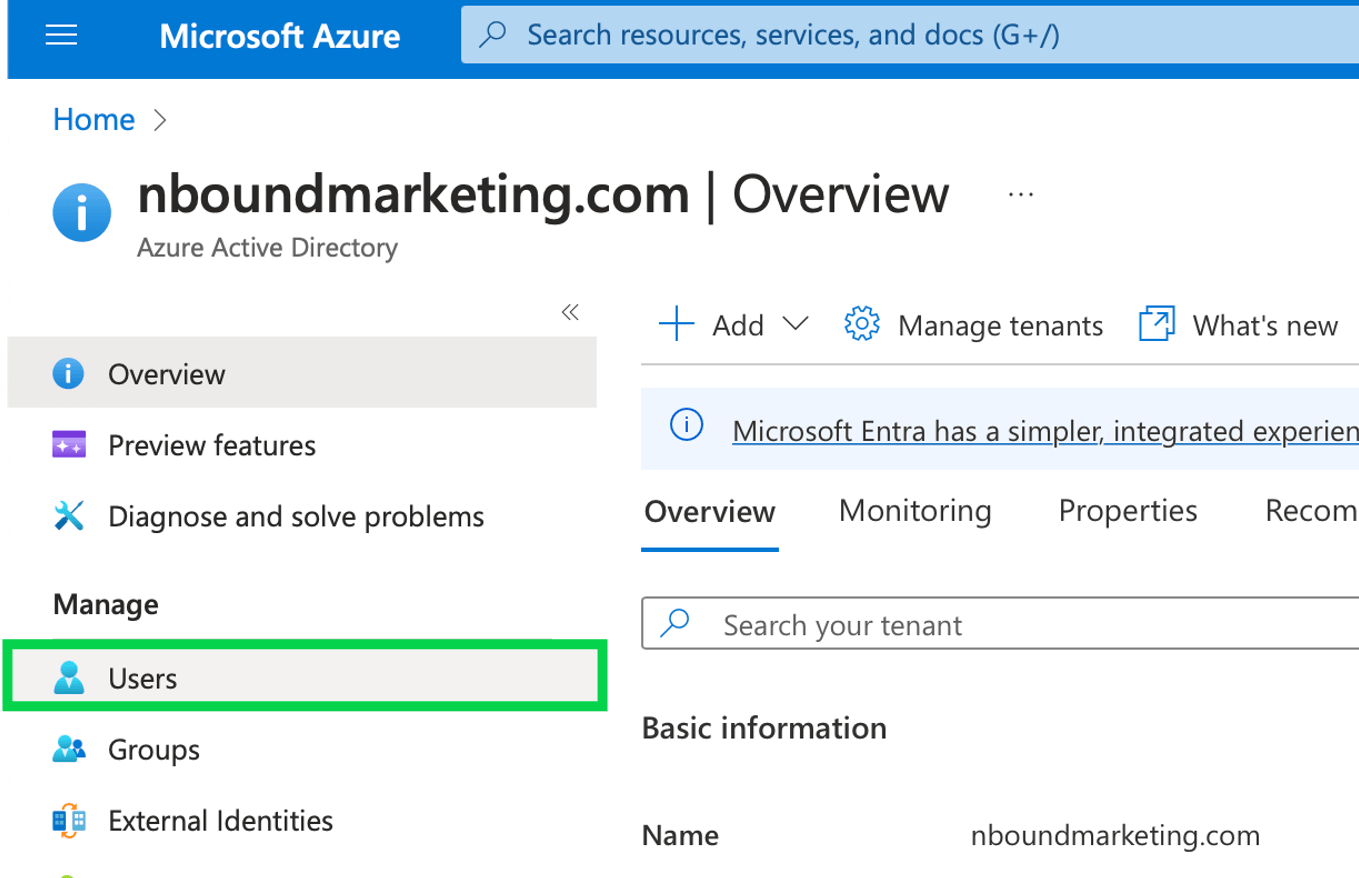
Task: Open the Azure portal hamburger menu
Action: pyautogui.click(x=61, y=35)
